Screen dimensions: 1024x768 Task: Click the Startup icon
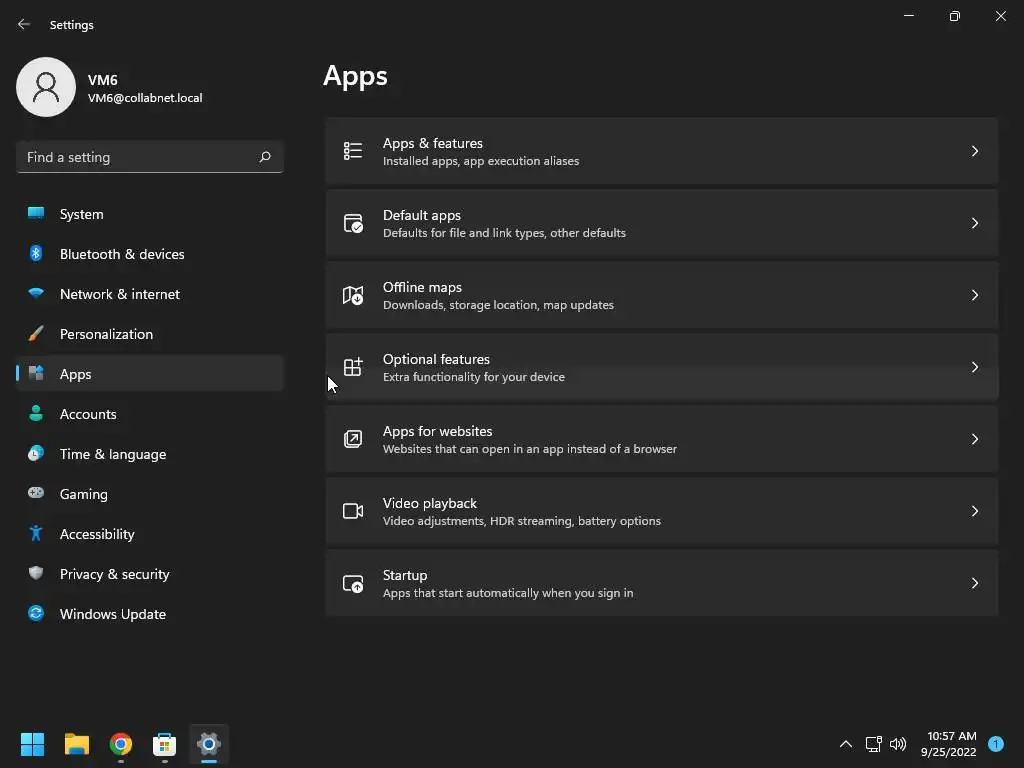coord(353,583)
